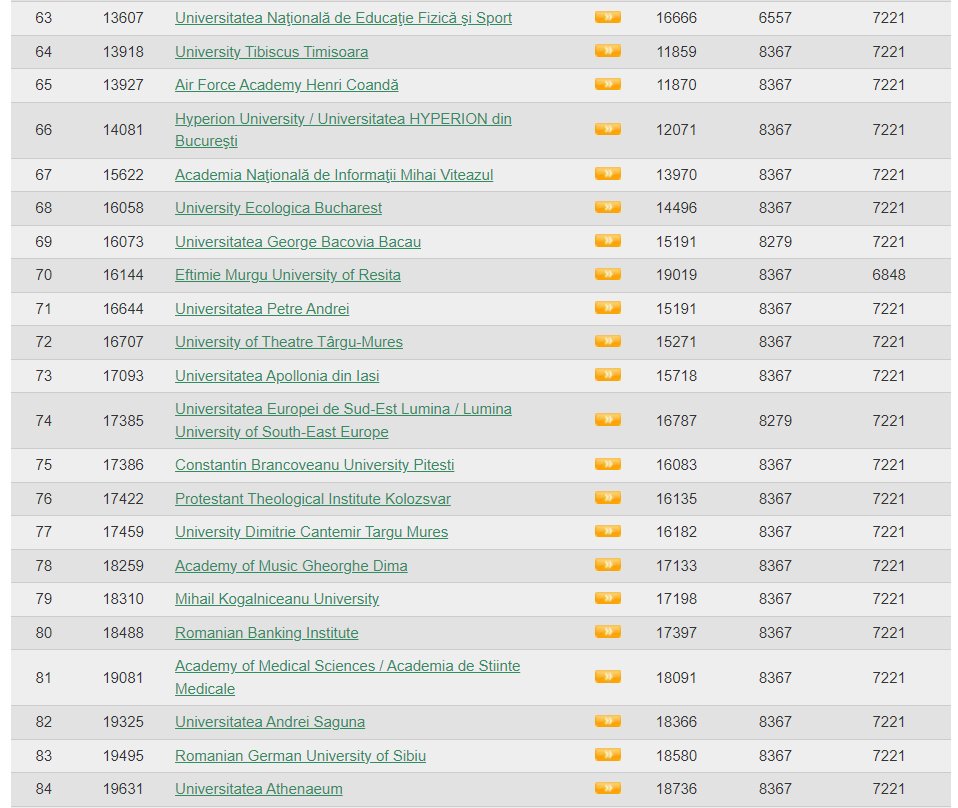Open Universitatea Athenaeum link
Viewport: 958px width, 808px height.
(258, 789)
